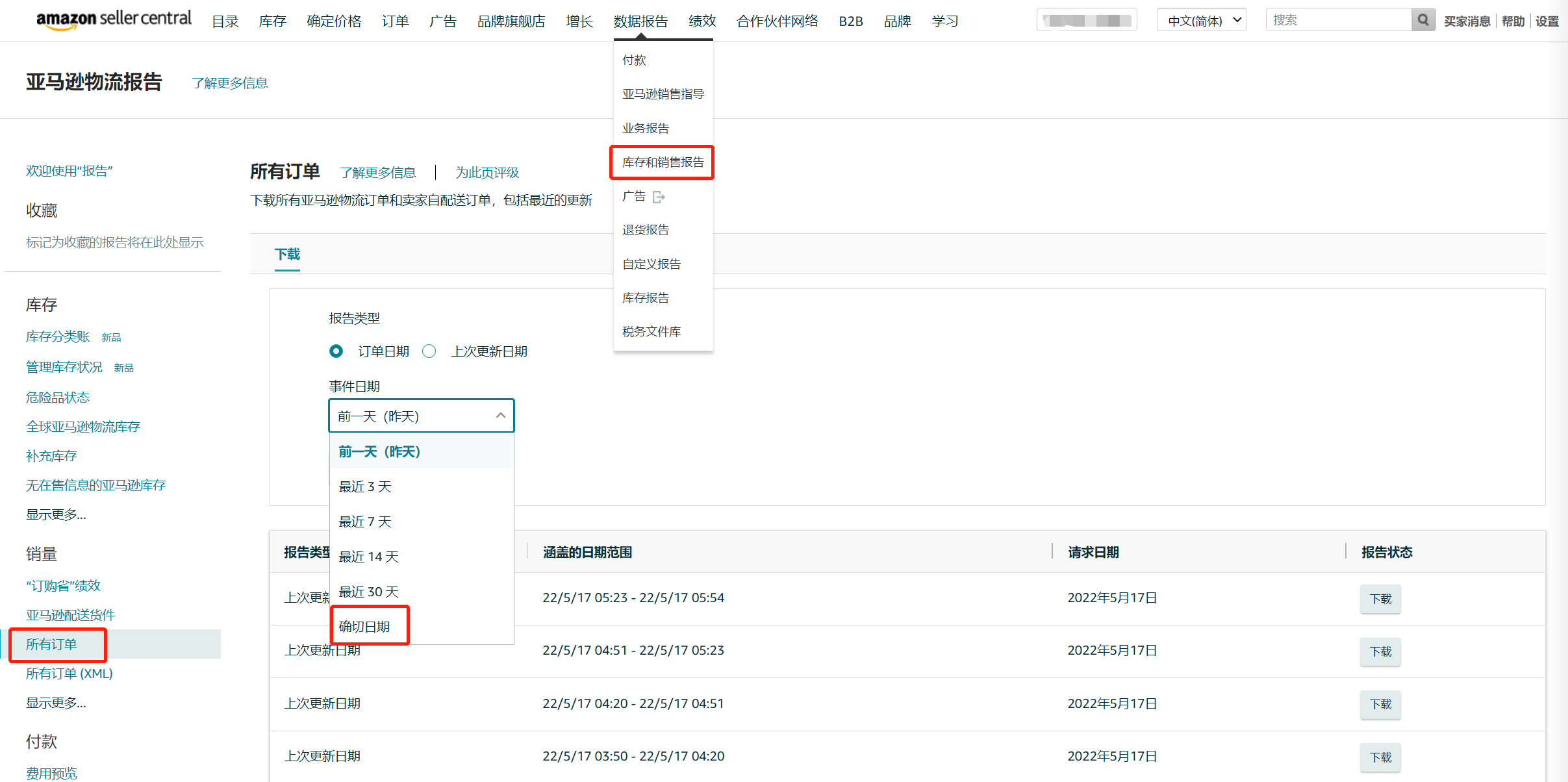Click the 请求日期 column header

[x=1093, y=552]
